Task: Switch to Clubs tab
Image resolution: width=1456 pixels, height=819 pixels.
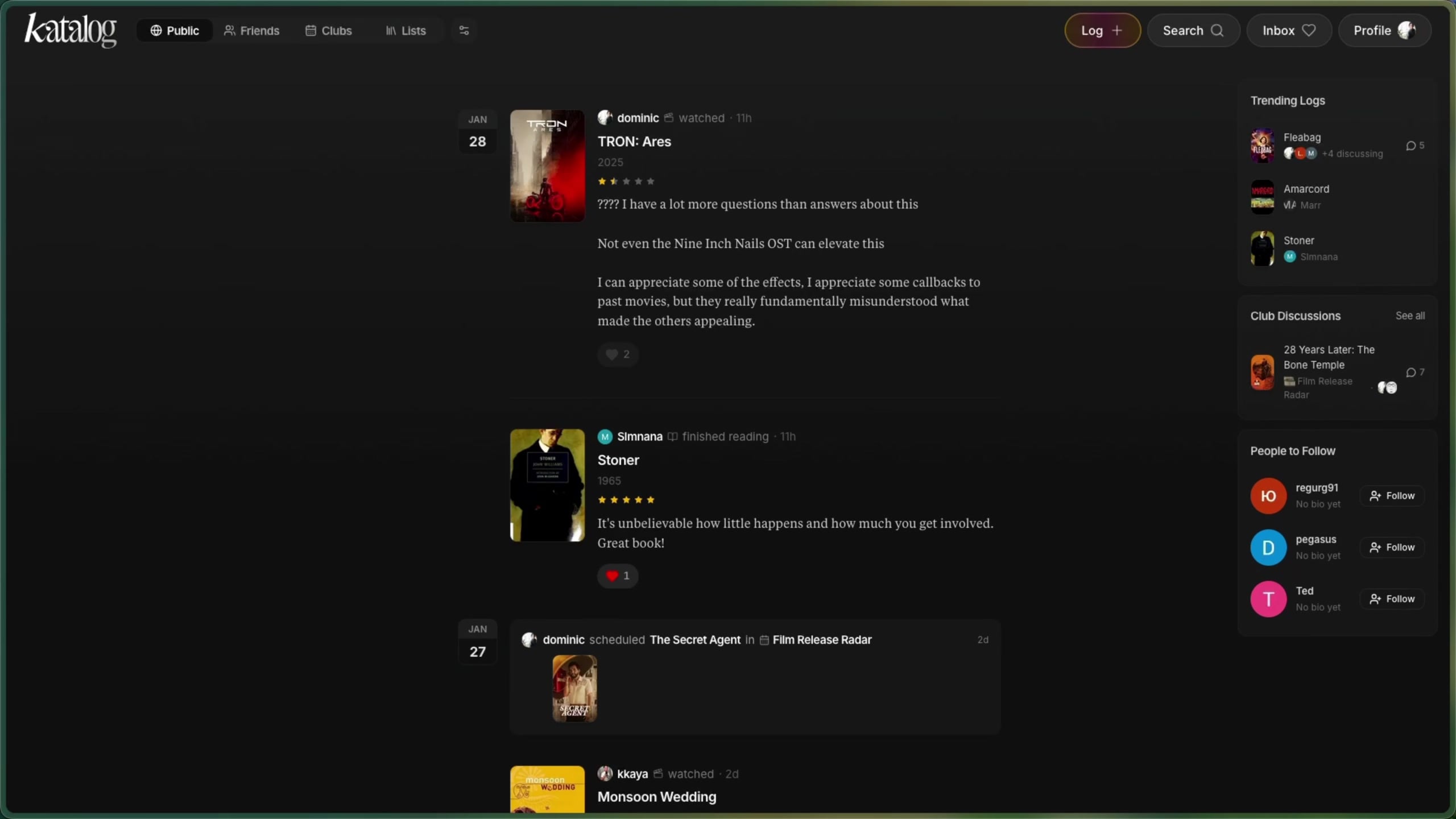Action: point(329,30)
